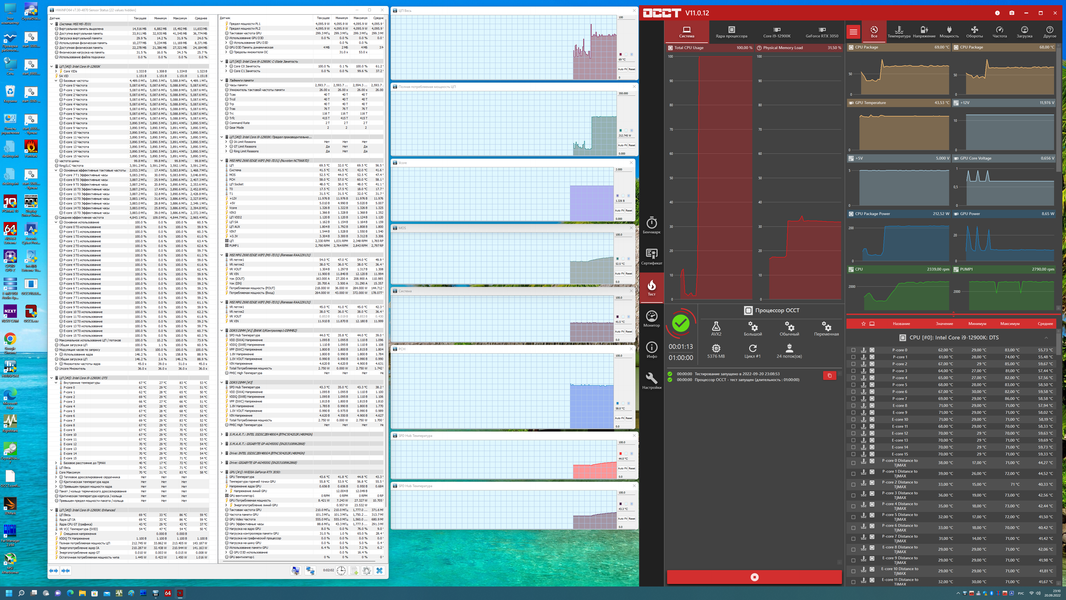This screenshot has width=1066, height=600.
Task: Filter OCCT sensors by Частота
Action: (999, 32)
